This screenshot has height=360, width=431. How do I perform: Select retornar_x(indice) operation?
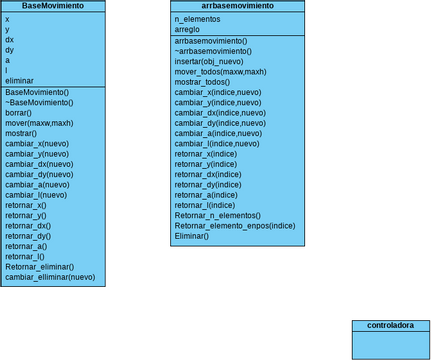tap(206, 154)
